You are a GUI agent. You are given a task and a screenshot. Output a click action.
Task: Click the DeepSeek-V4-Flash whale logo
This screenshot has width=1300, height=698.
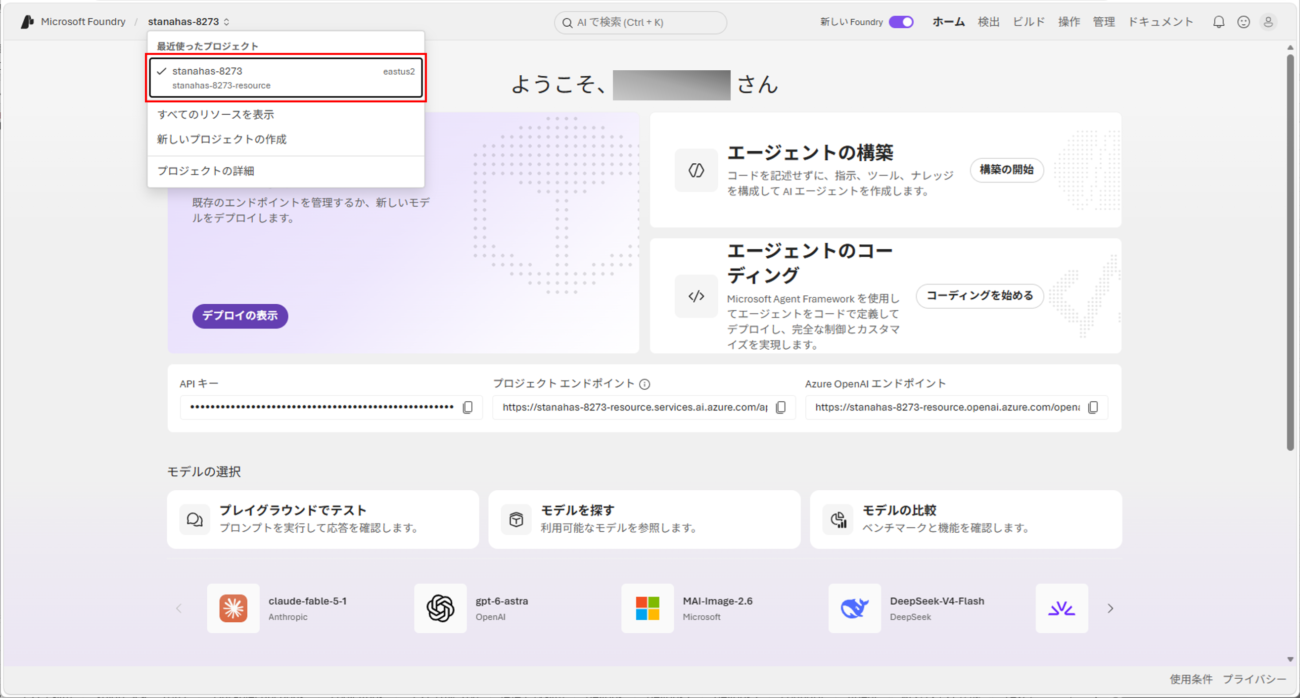[x=855, y=608]
